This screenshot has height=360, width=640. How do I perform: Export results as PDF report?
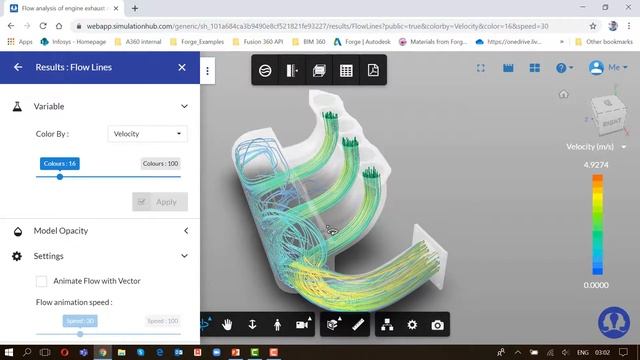tap(373, 71)
